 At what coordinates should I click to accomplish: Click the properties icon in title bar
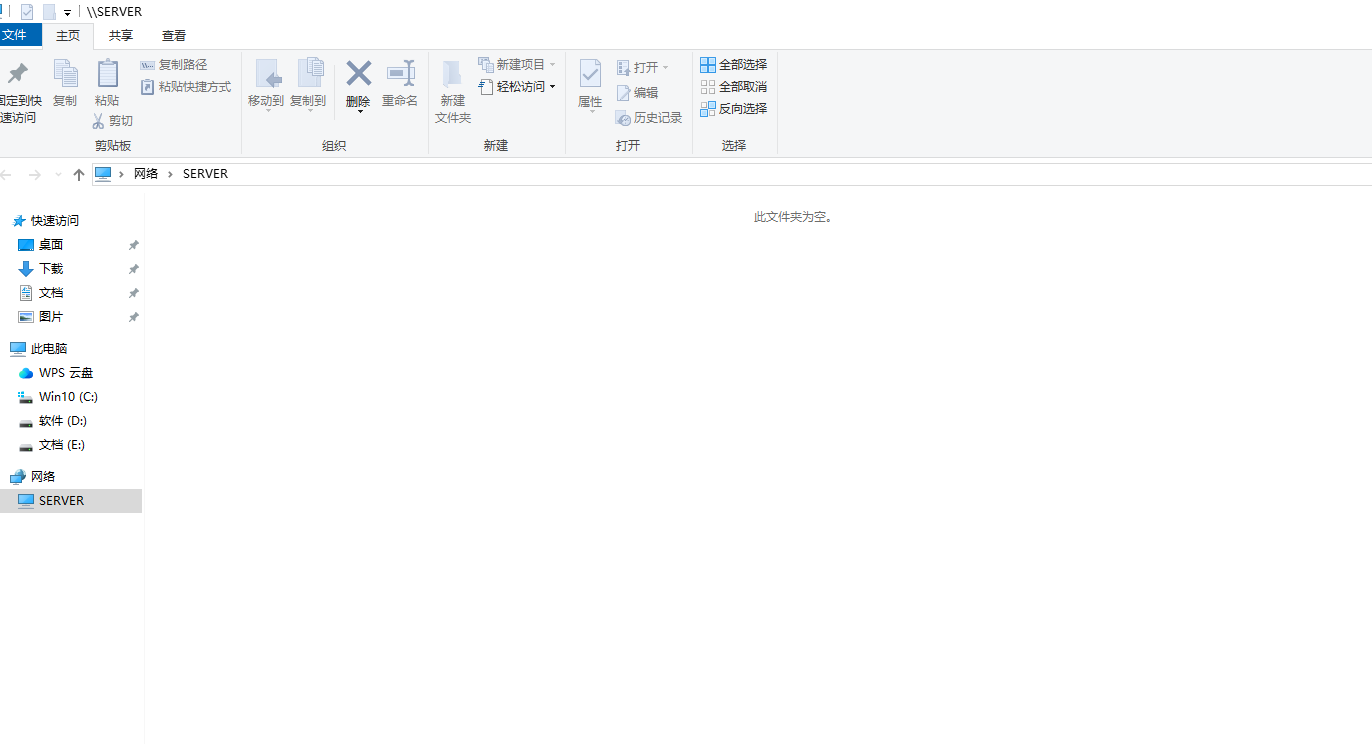pyautogui.click(x=27, y=12)
